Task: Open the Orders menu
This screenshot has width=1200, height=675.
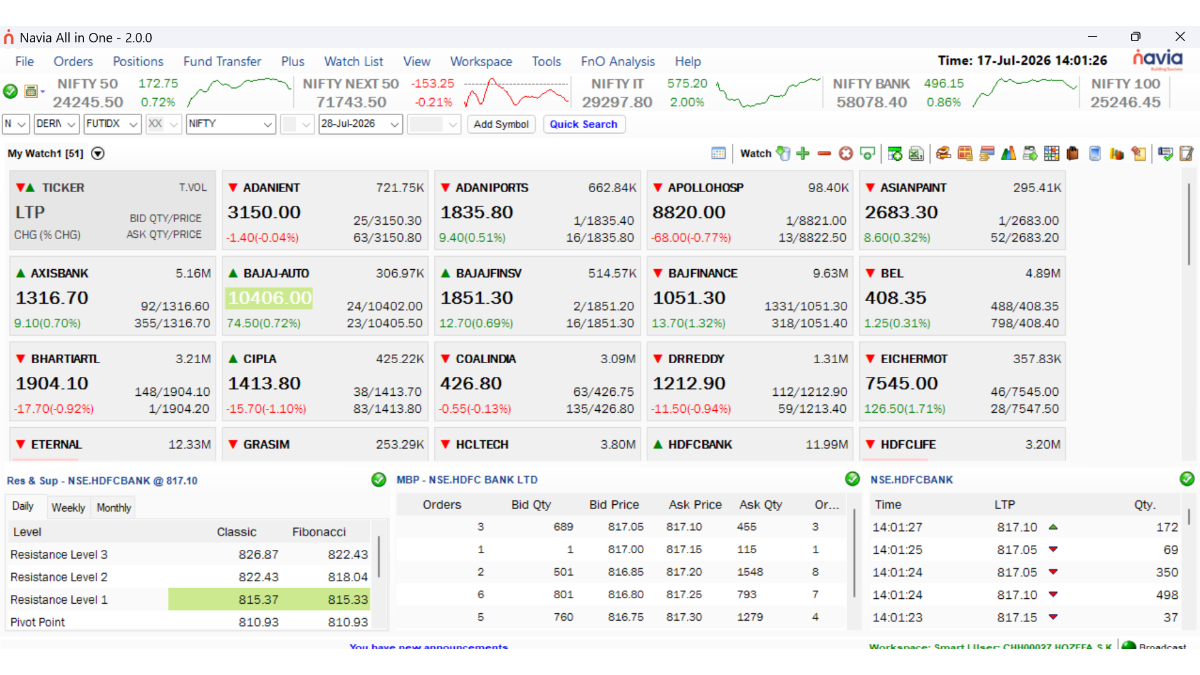Action: point(73,61)
